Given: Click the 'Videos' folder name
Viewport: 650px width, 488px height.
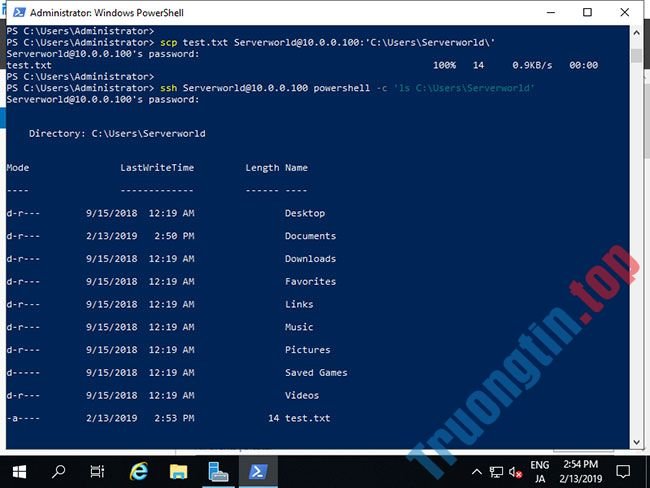Looking at the screenshot, I should click(x=302, y=396).
